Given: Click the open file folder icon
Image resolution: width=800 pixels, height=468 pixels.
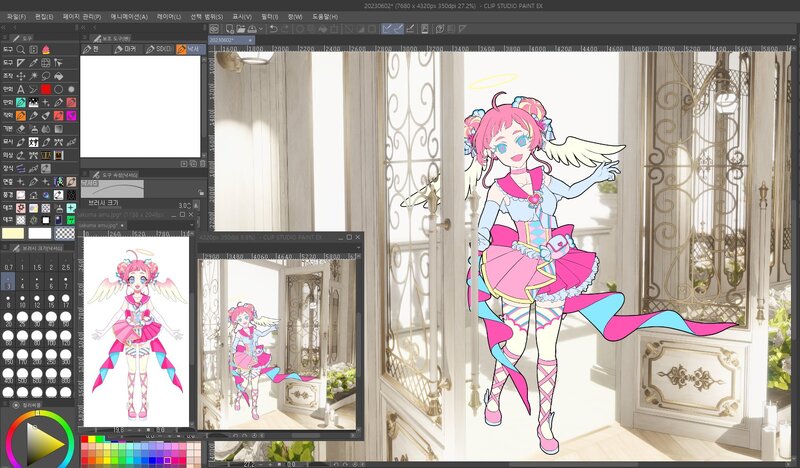Looking at the screenshot, I should tap(240, 29).
